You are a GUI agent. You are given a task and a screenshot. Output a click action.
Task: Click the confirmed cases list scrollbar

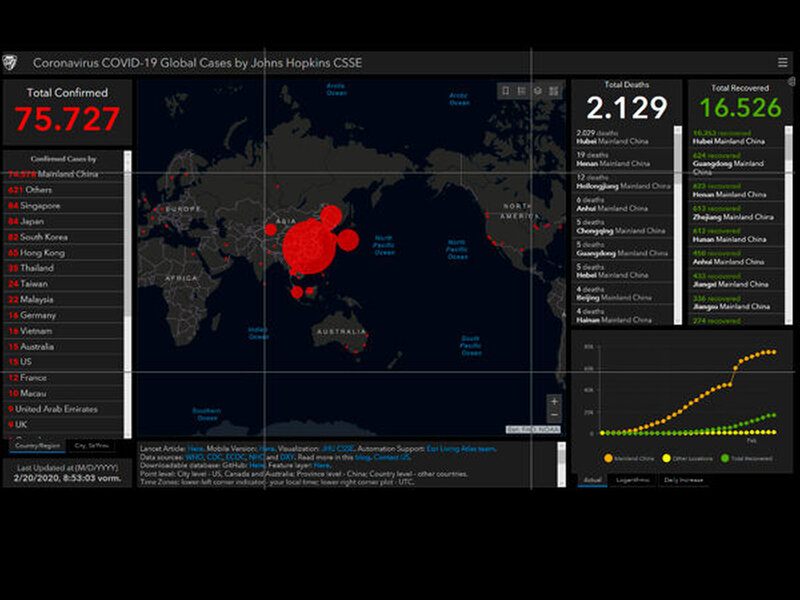(128, 293)
